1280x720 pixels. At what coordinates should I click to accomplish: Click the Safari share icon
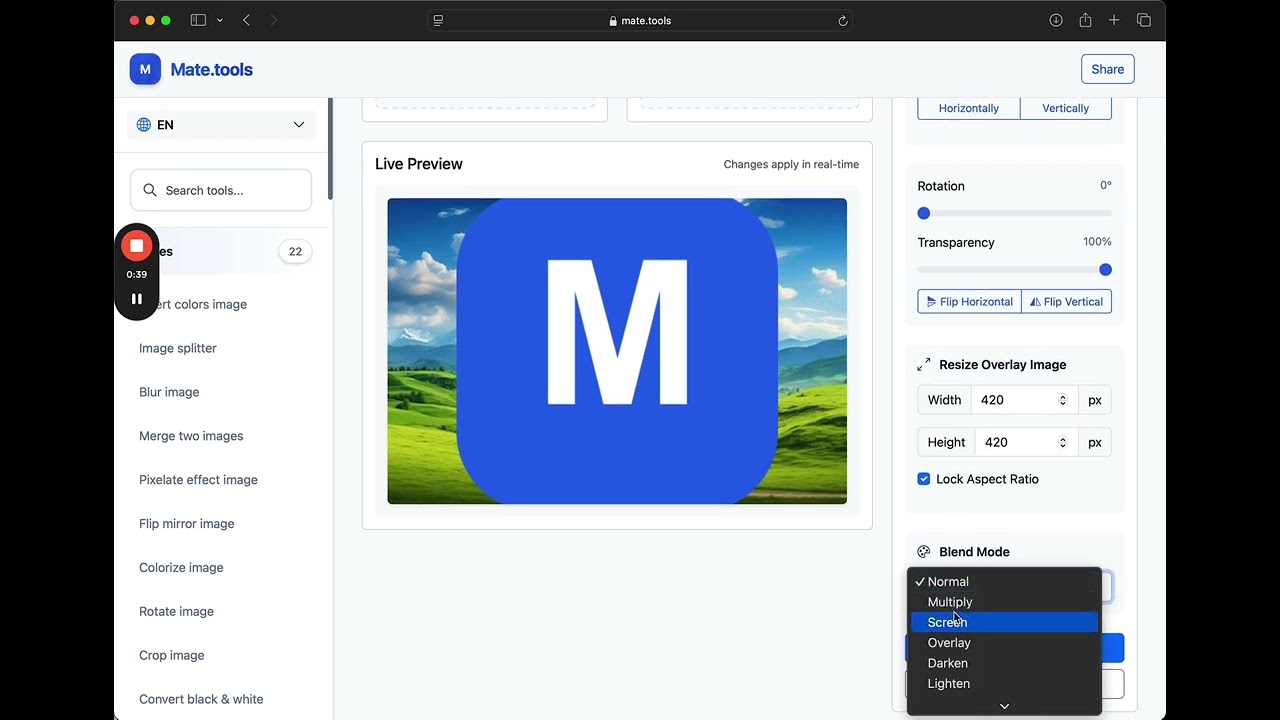point(1085,20)
